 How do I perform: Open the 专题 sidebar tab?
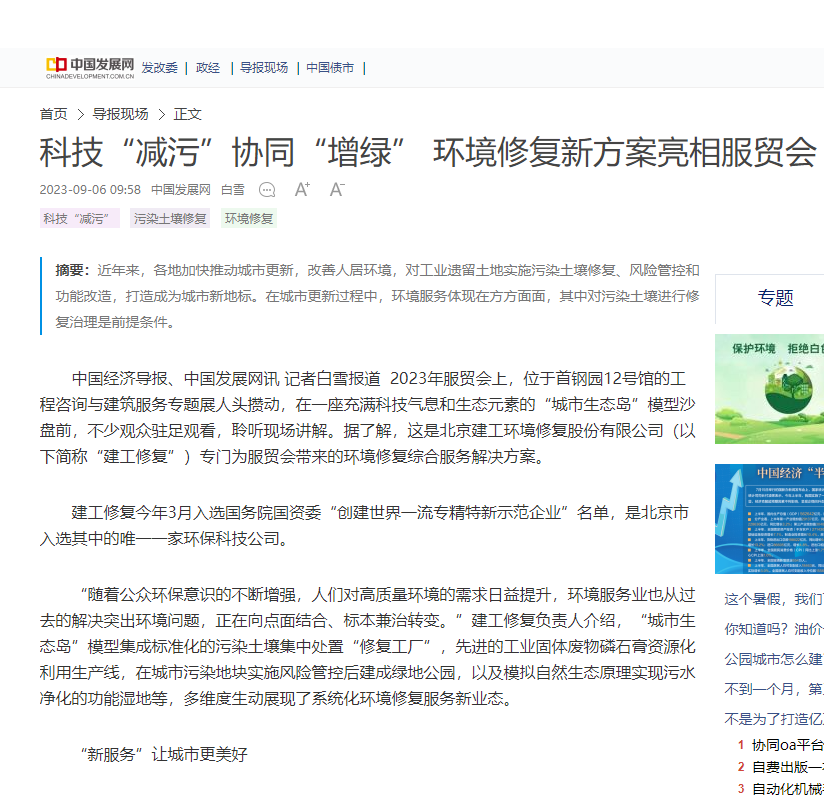775,298
